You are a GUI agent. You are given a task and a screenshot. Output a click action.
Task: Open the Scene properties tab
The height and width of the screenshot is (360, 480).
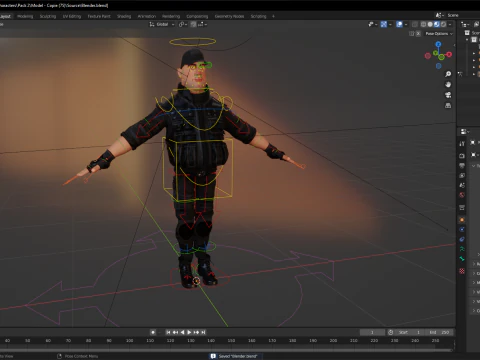pos(462,185)
